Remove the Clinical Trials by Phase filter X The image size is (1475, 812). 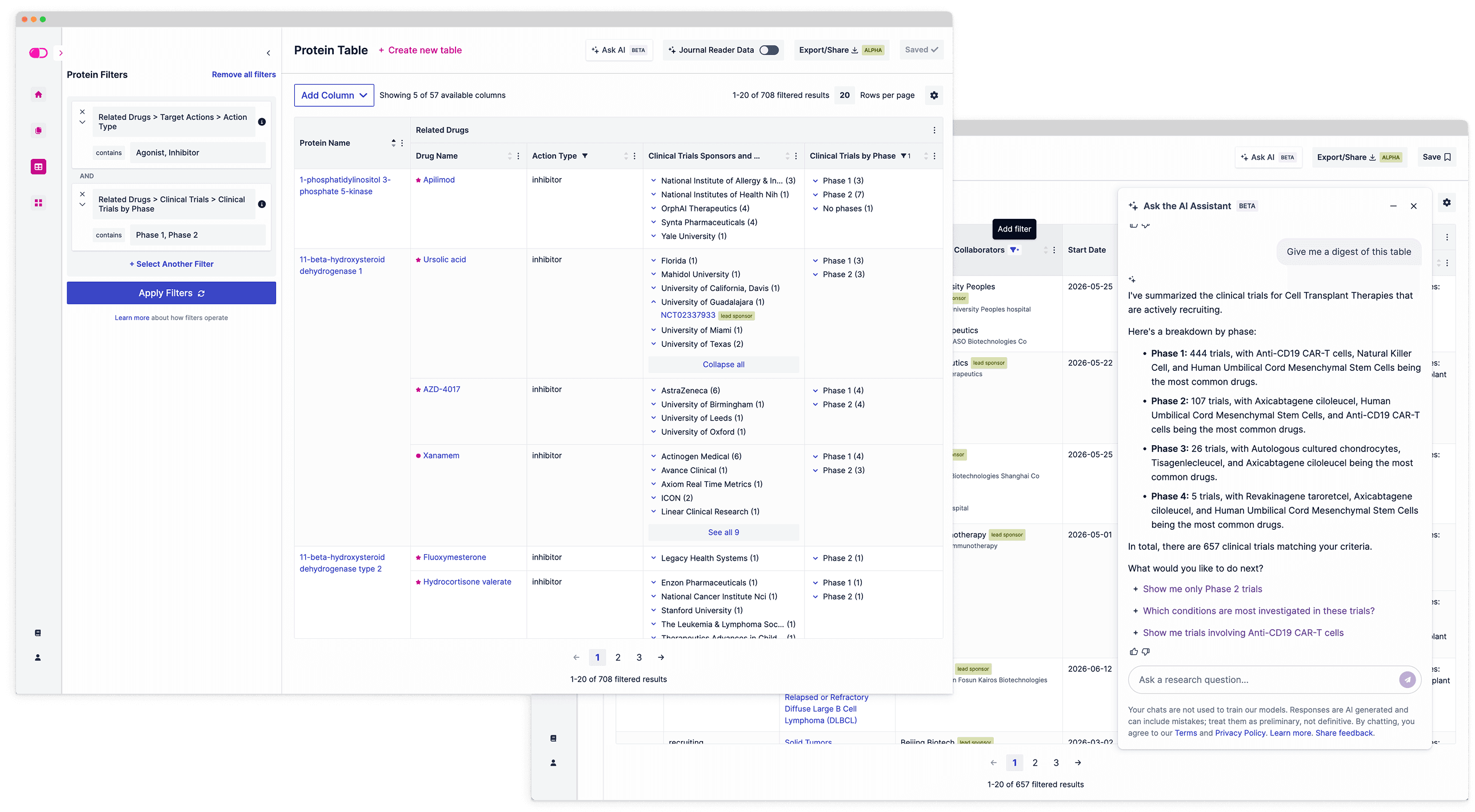[82, 194]
